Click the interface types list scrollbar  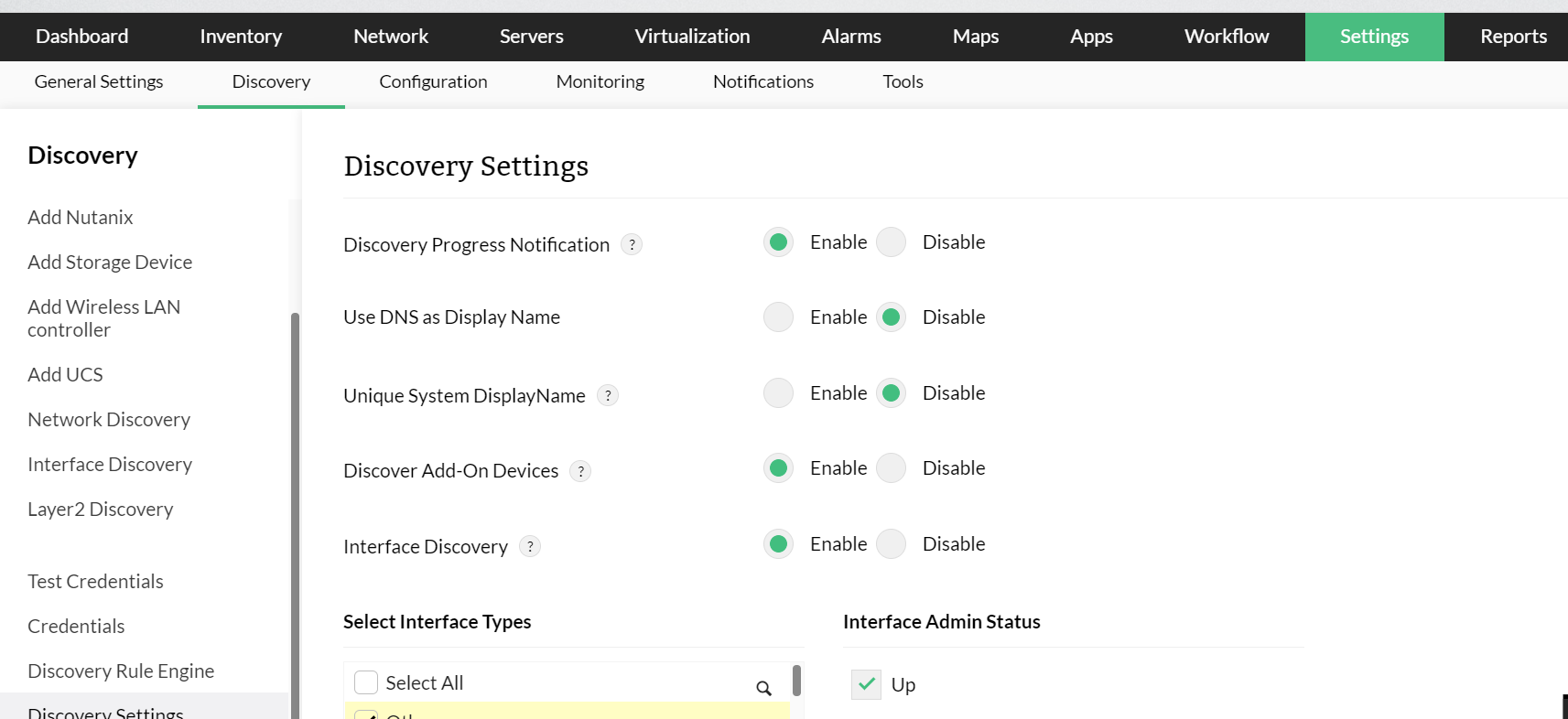pos(796,681)
